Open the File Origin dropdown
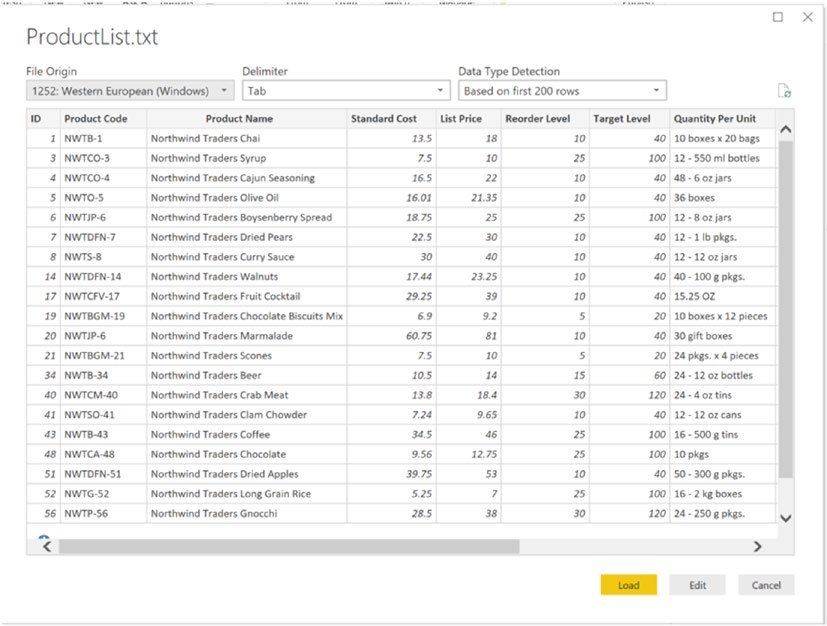827x626 pixels. tap(130, 91)
